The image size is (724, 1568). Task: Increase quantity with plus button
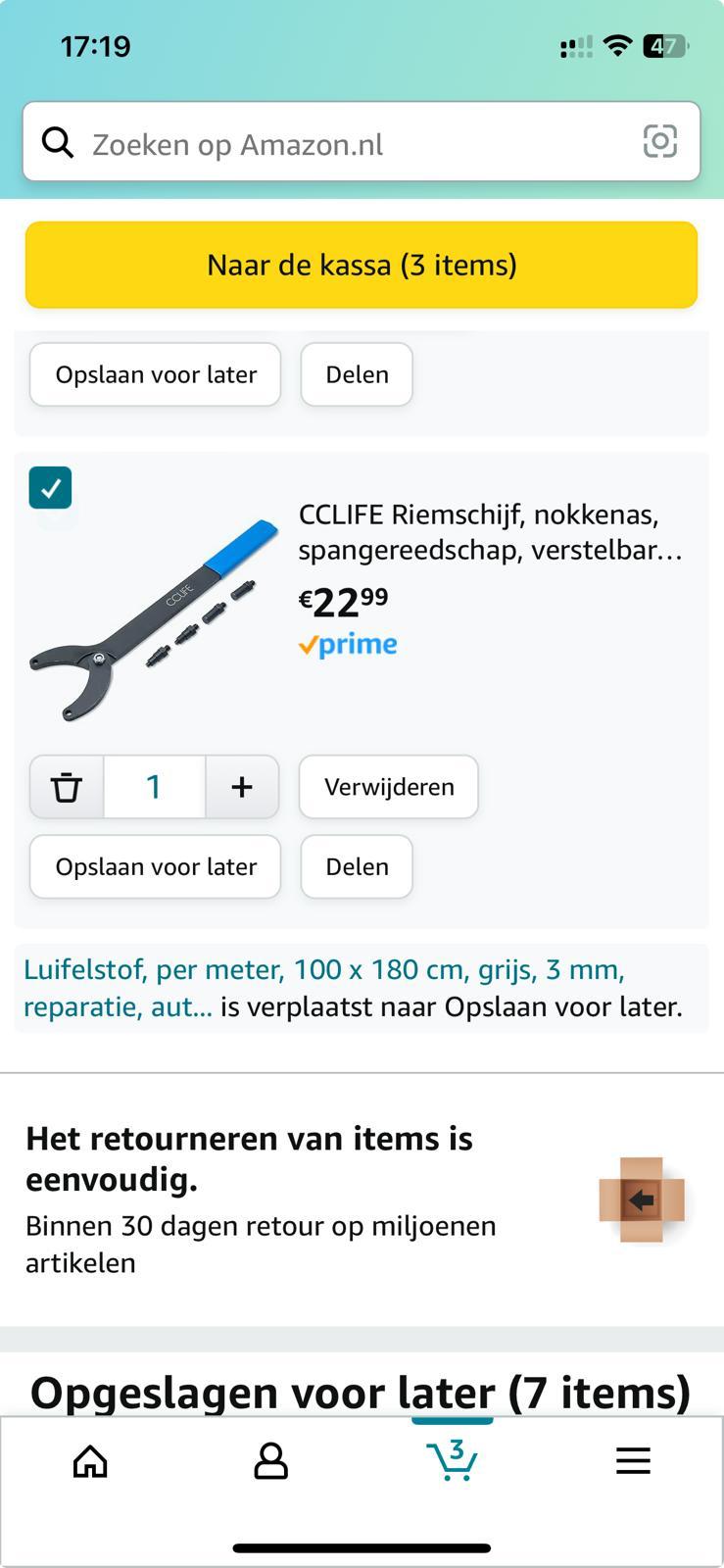(242, 787)
